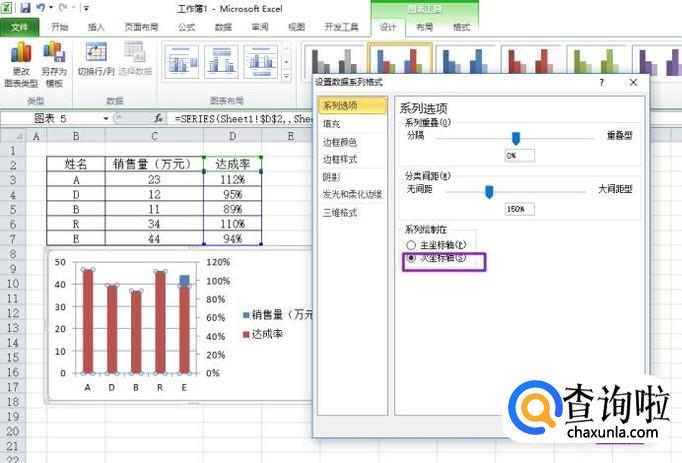Click the gap width 150% input field
The width and height of the screenshot is (682, 463).
521,209
